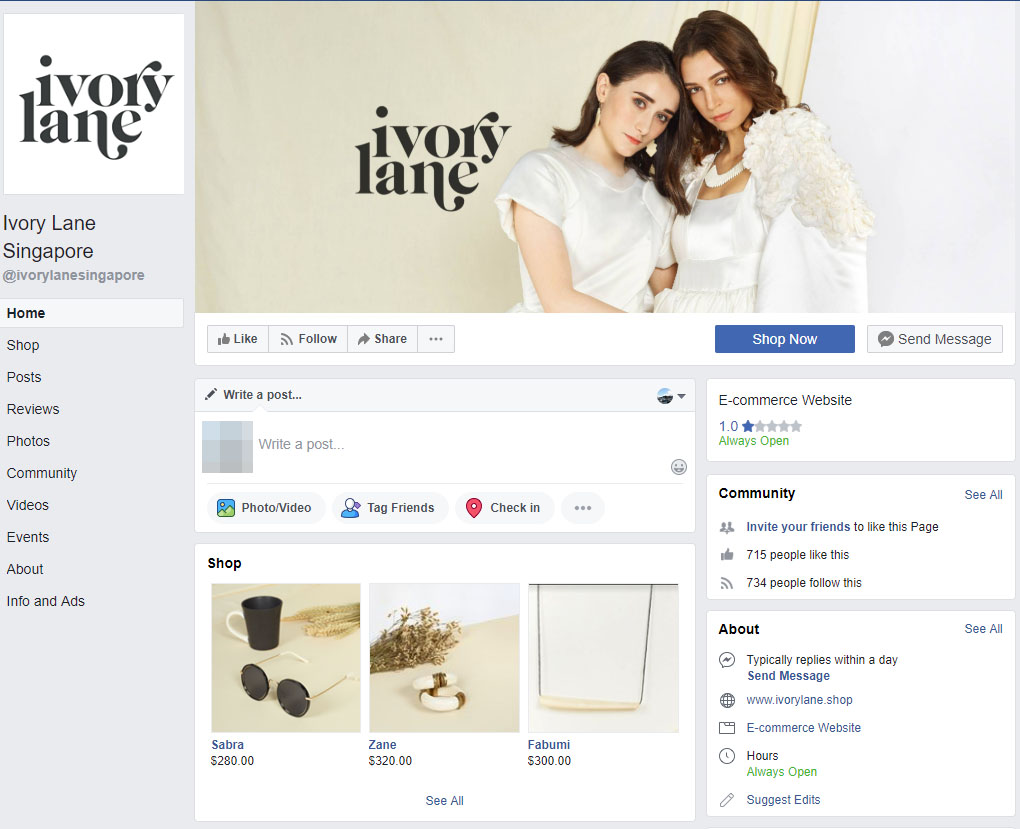Screen dimensions: 1020x829
Task: Click the Ivory Lane profile logo picture
Action: [95, 104]
